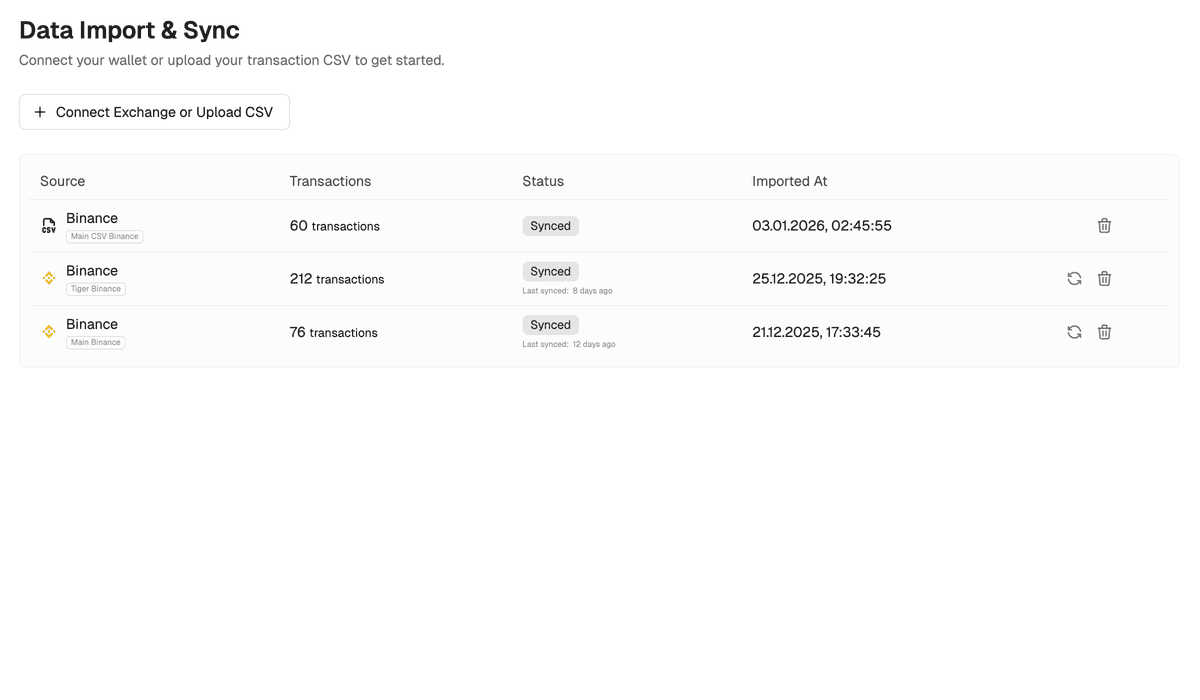Screen dimensions: 1200x700
Task: Click the Imported At column header
Action: pyautogui.click(x=790, y=181)
